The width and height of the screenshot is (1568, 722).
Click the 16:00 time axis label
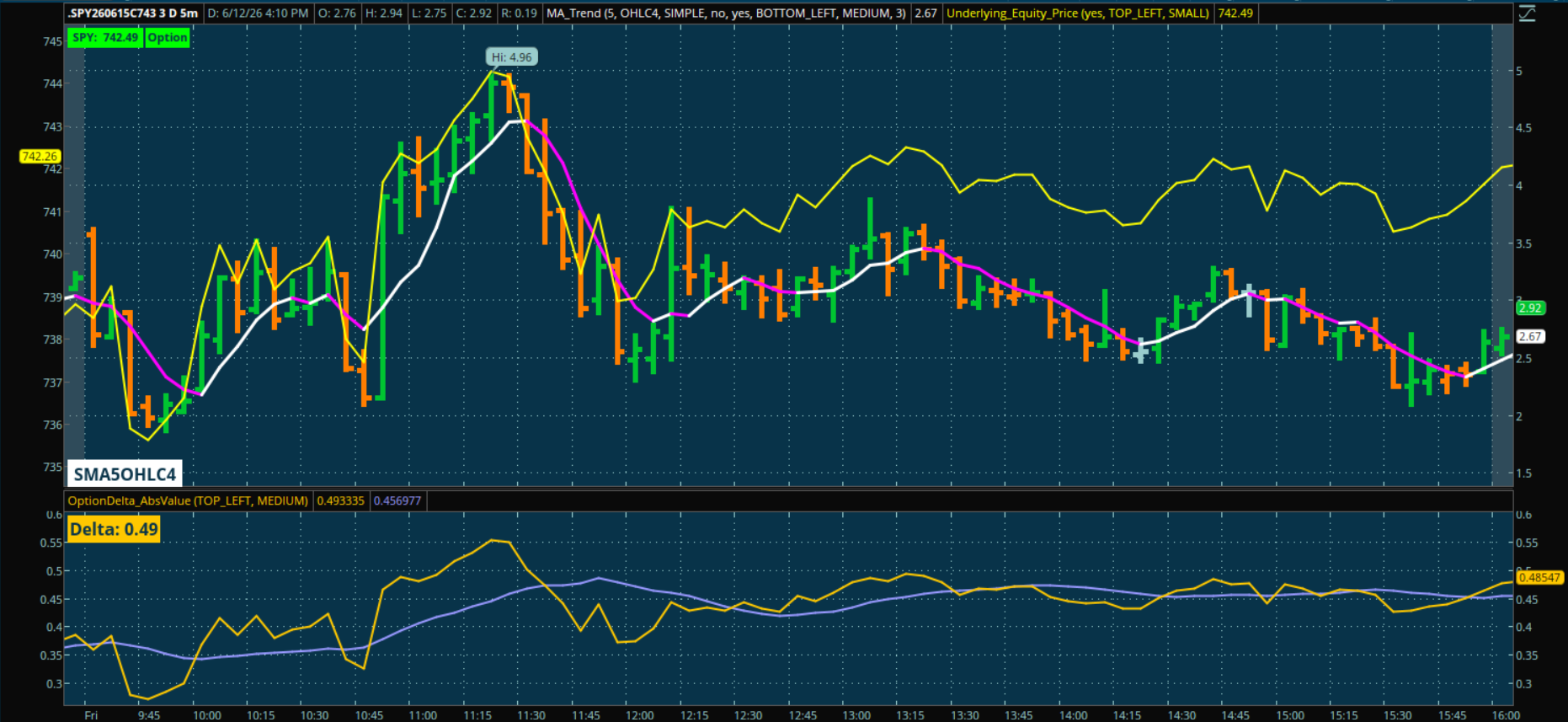click(1507, 715)
